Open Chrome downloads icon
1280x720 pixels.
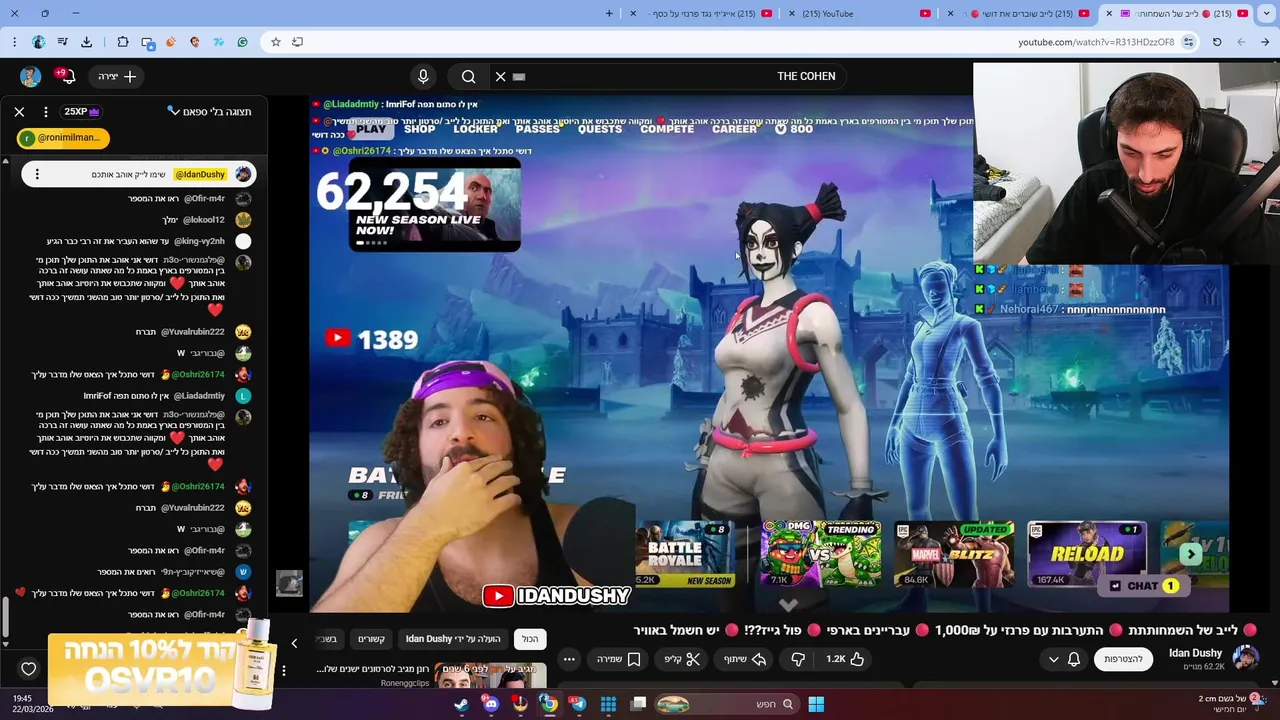tap(86, 42)
